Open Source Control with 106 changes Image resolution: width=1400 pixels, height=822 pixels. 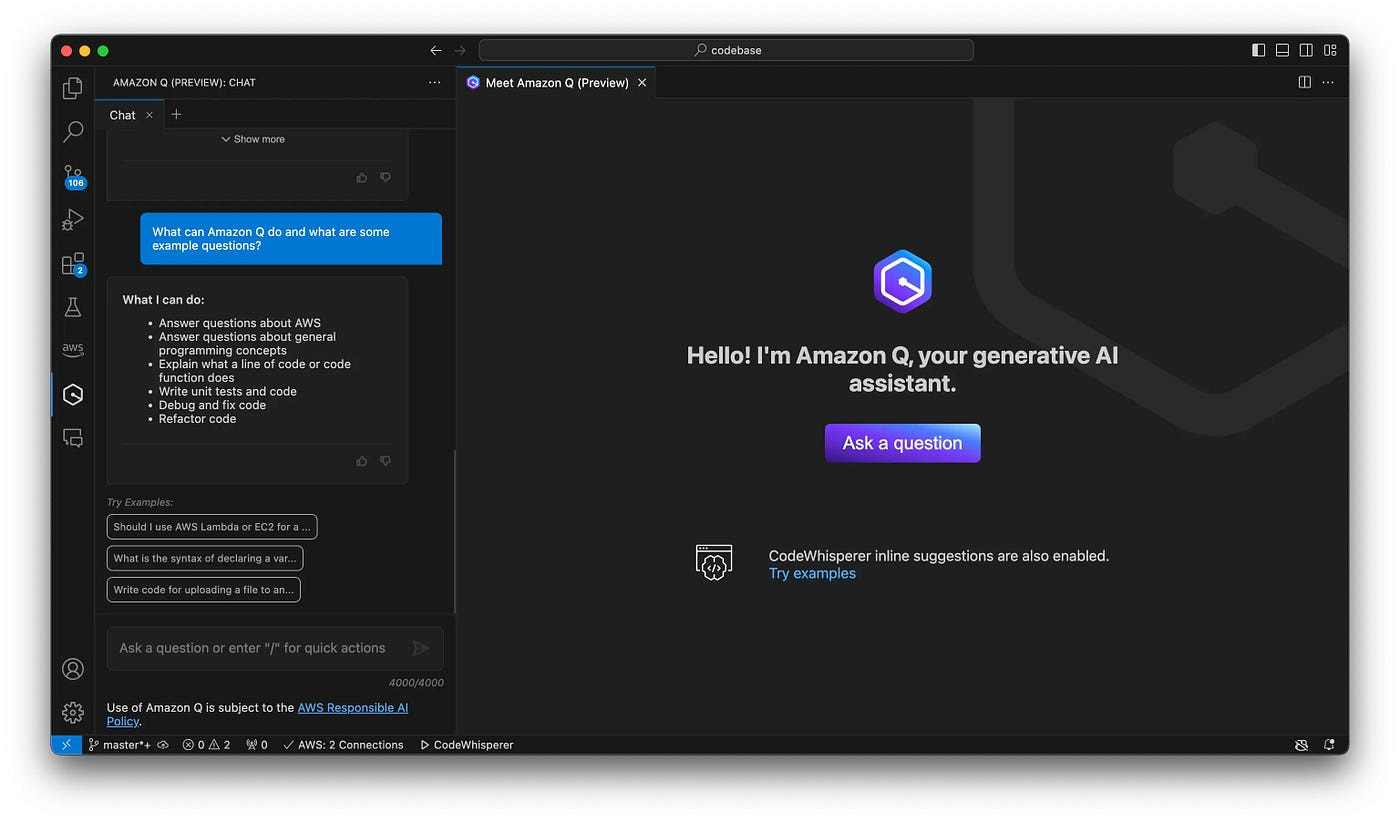pos(73,176)
